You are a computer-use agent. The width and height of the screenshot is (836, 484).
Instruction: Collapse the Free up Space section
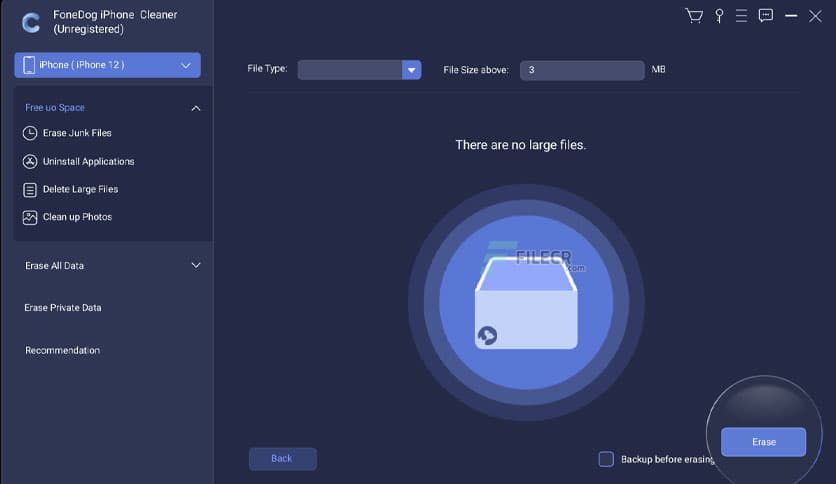(x=195, y=108)
